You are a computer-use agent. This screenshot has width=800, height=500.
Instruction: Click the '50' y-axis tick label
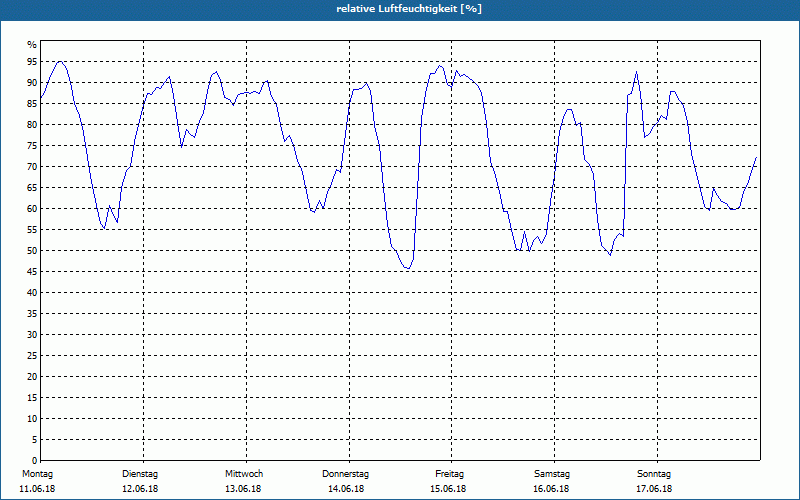click(32, 251)
